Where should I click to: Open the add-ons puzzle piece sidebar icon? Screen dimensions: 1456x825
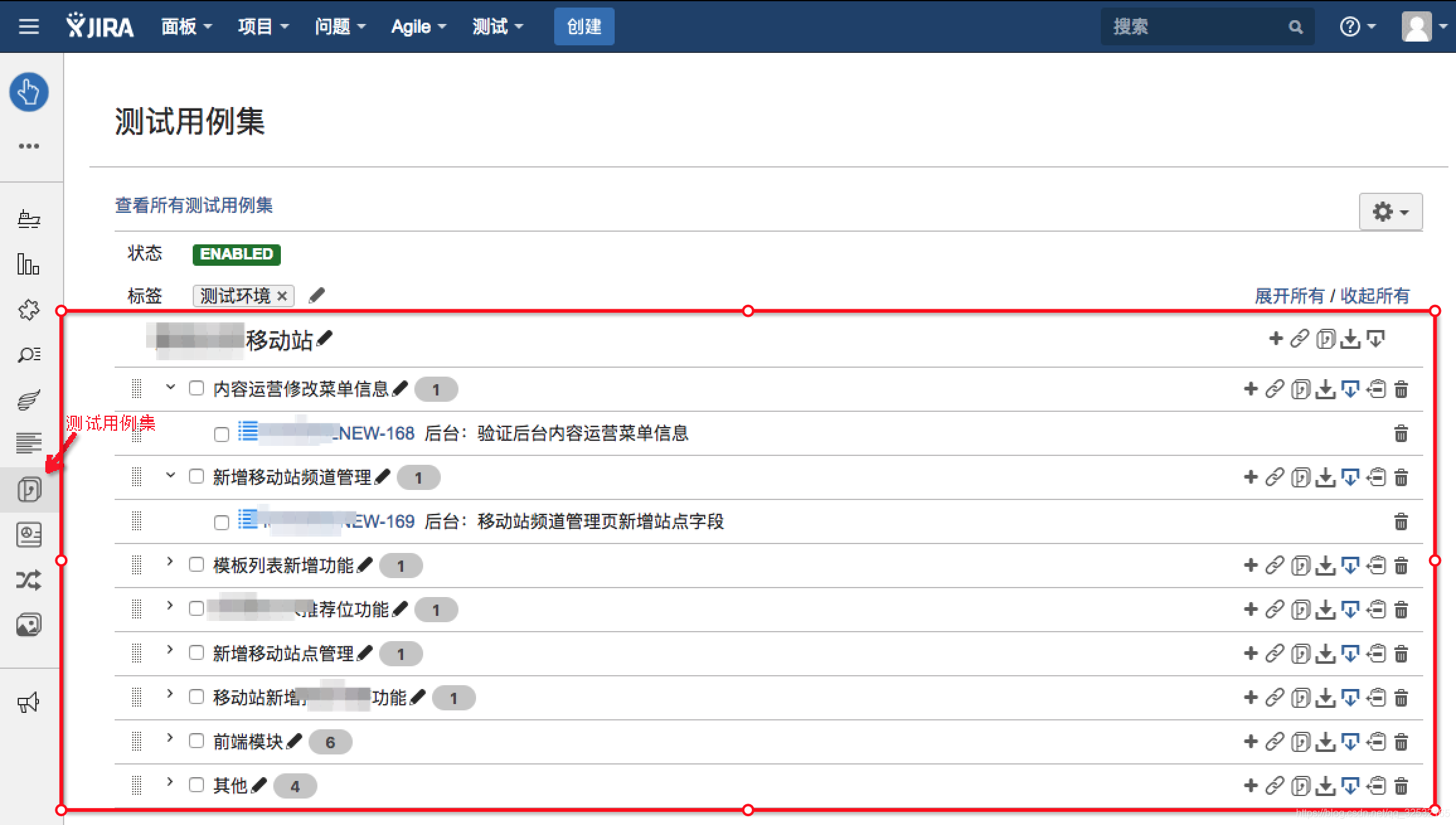coord(28,309)
